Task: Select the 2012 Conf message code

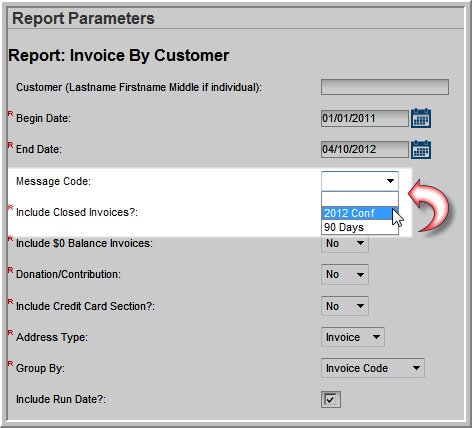Action: 360,213
